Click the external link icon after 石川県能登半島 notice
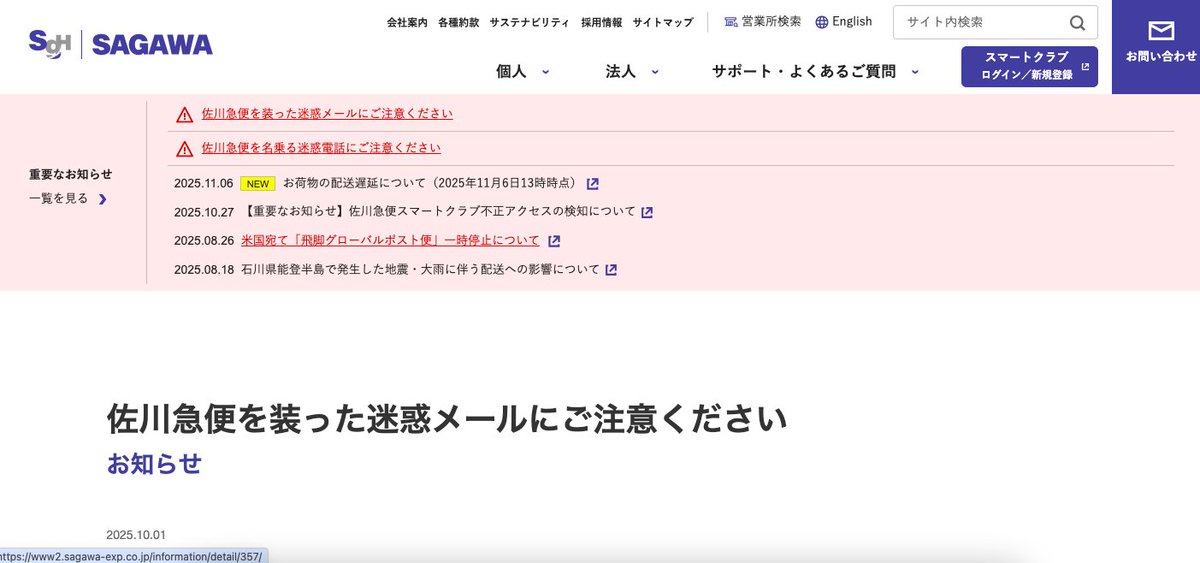Viewport: 1200px width, 563px height. 611,270
